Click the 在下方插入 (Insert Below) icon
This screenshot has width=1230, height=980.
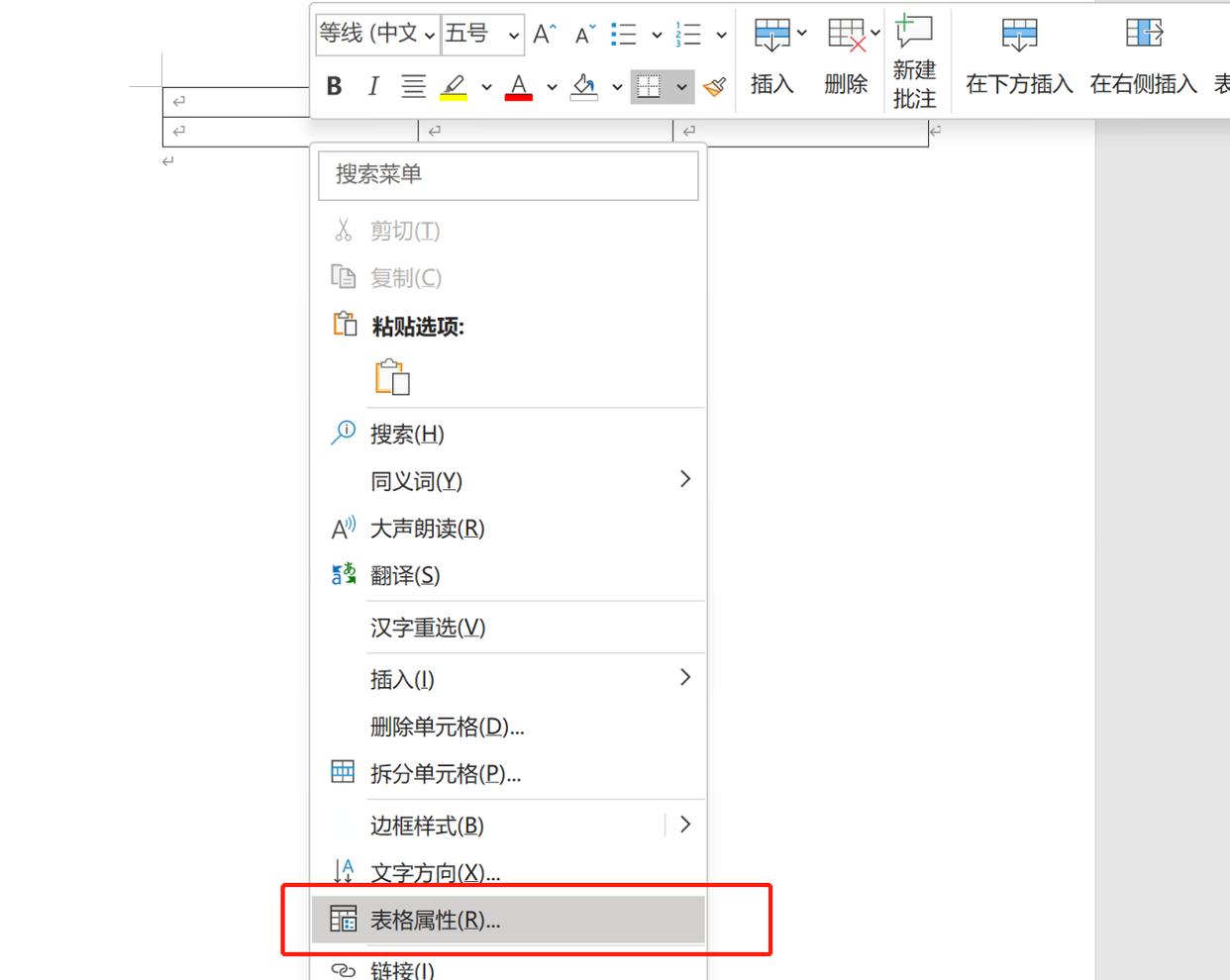click(1018, 35)
